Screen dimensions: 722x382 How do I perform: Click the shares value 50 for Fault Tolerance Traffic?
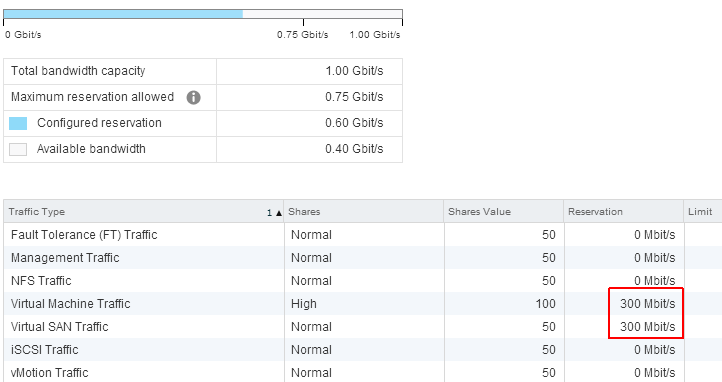coord(548,235)
